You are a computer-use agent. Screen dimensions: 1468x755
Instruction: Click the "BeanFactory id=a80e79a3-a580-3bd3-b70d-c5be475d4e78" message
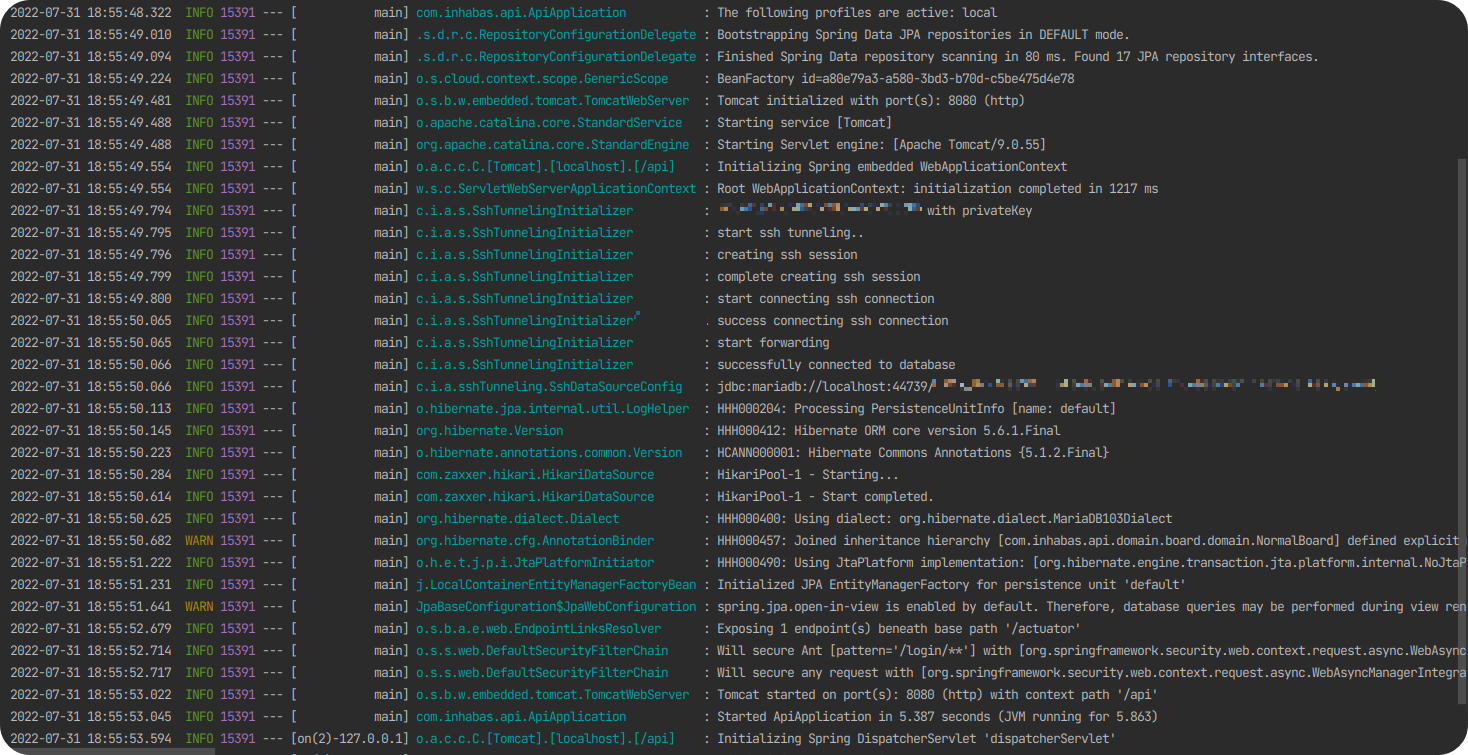(896, 79)
